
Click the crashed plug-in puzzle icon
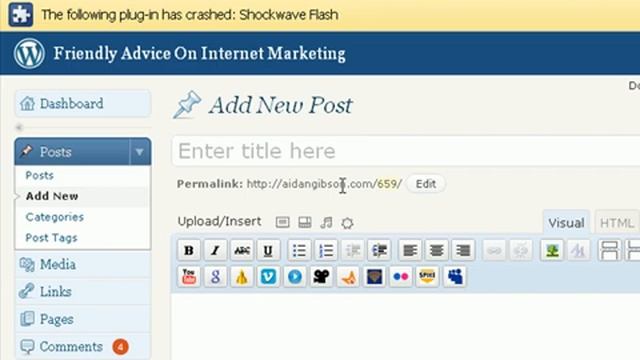(20, 14)
